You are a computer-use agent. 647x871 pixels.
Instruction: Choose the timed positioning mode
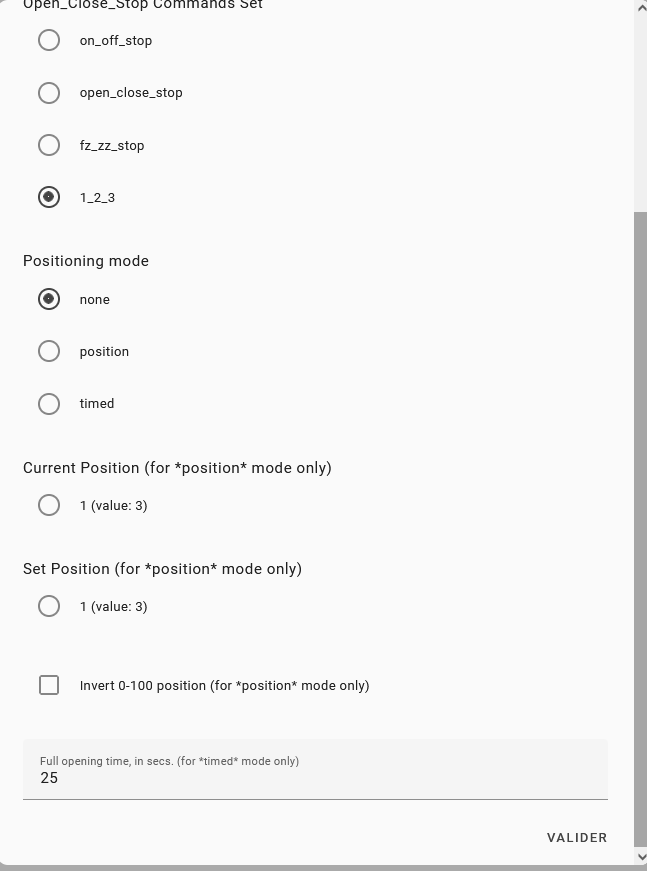(49, 404)
